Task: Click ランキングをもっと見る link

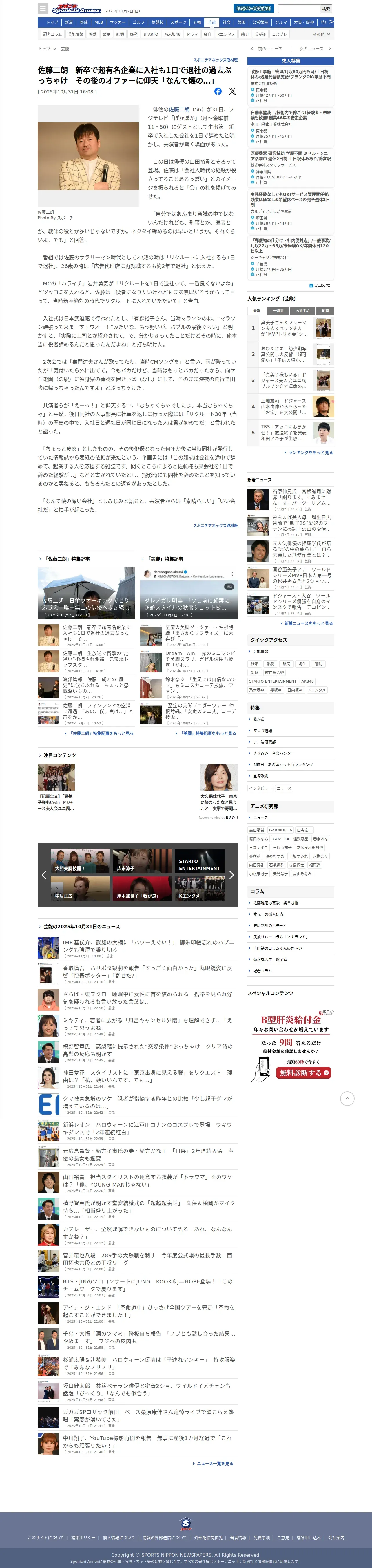Action: pos(310,452)
